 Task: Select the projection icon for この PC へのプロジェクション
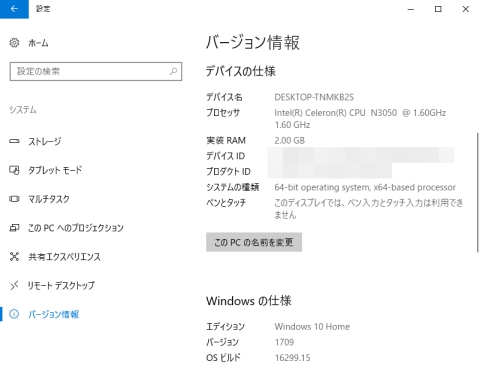pyautogui.click(x=14, y=228)
